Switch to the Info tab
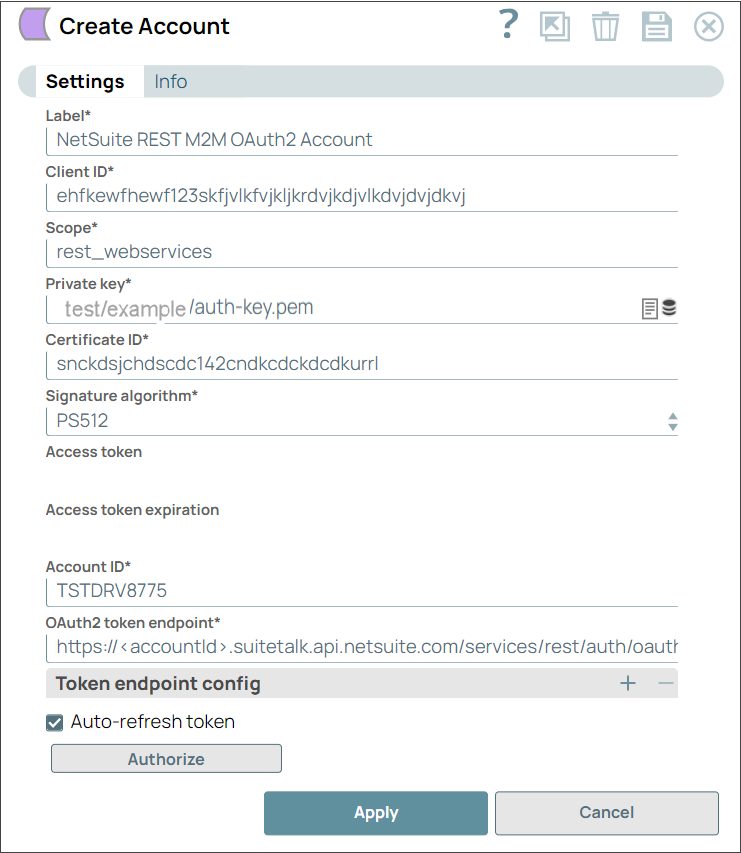Image resolution: width=741 pixels, height=853 pixels. (170, 81)
